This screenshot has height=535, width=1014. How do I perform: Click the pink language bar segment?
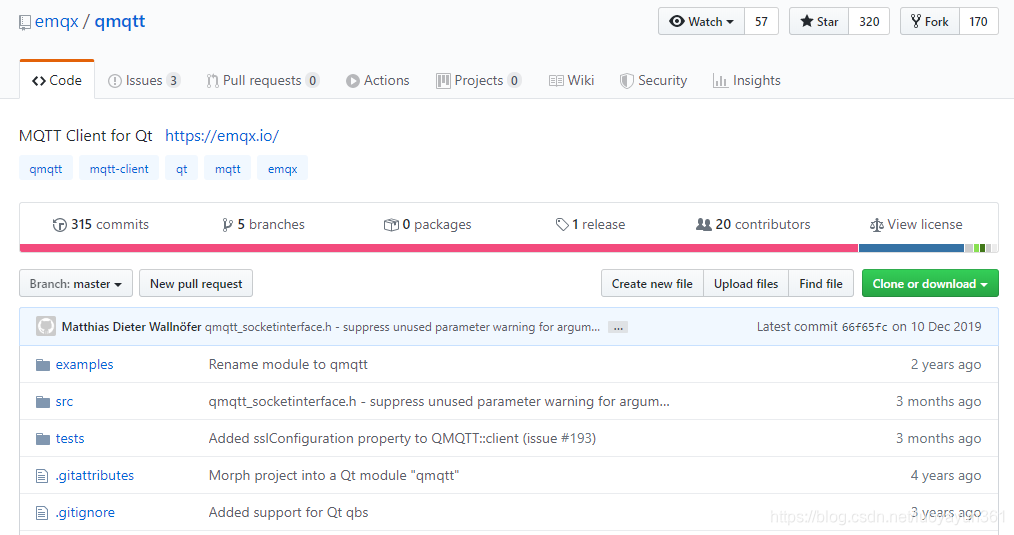(x=438, y=248)
